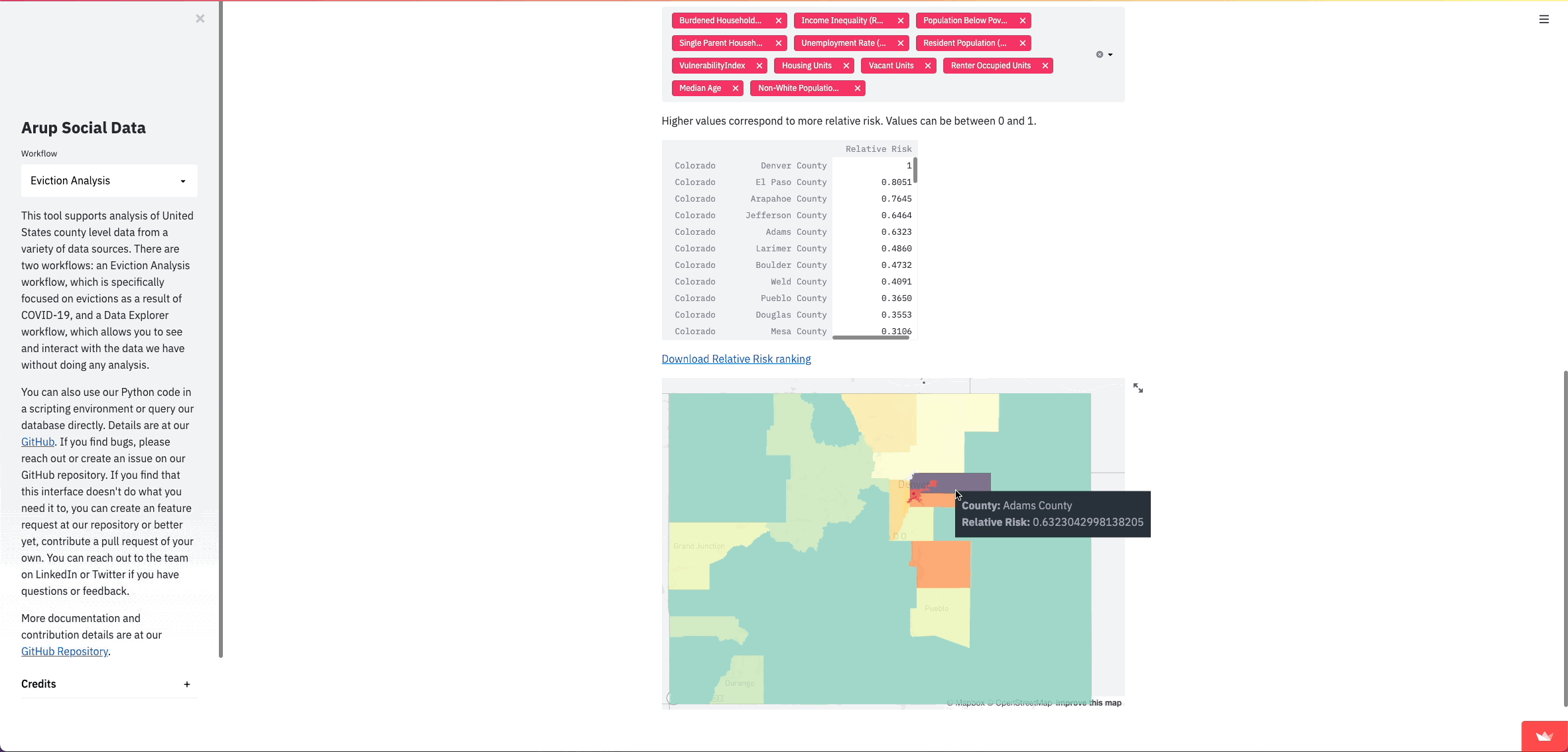Download the Relative Risk ranking
Image resolution: width=1568 pixels, height=752 pixels.
click(736, 359)
